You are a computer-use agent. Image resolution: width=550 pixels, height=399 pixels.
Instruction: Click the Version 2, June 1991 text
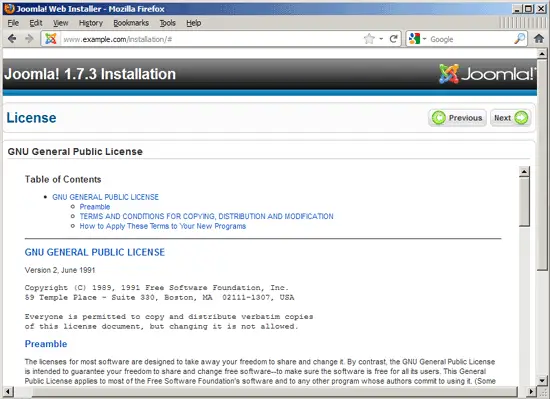point(60,270)
